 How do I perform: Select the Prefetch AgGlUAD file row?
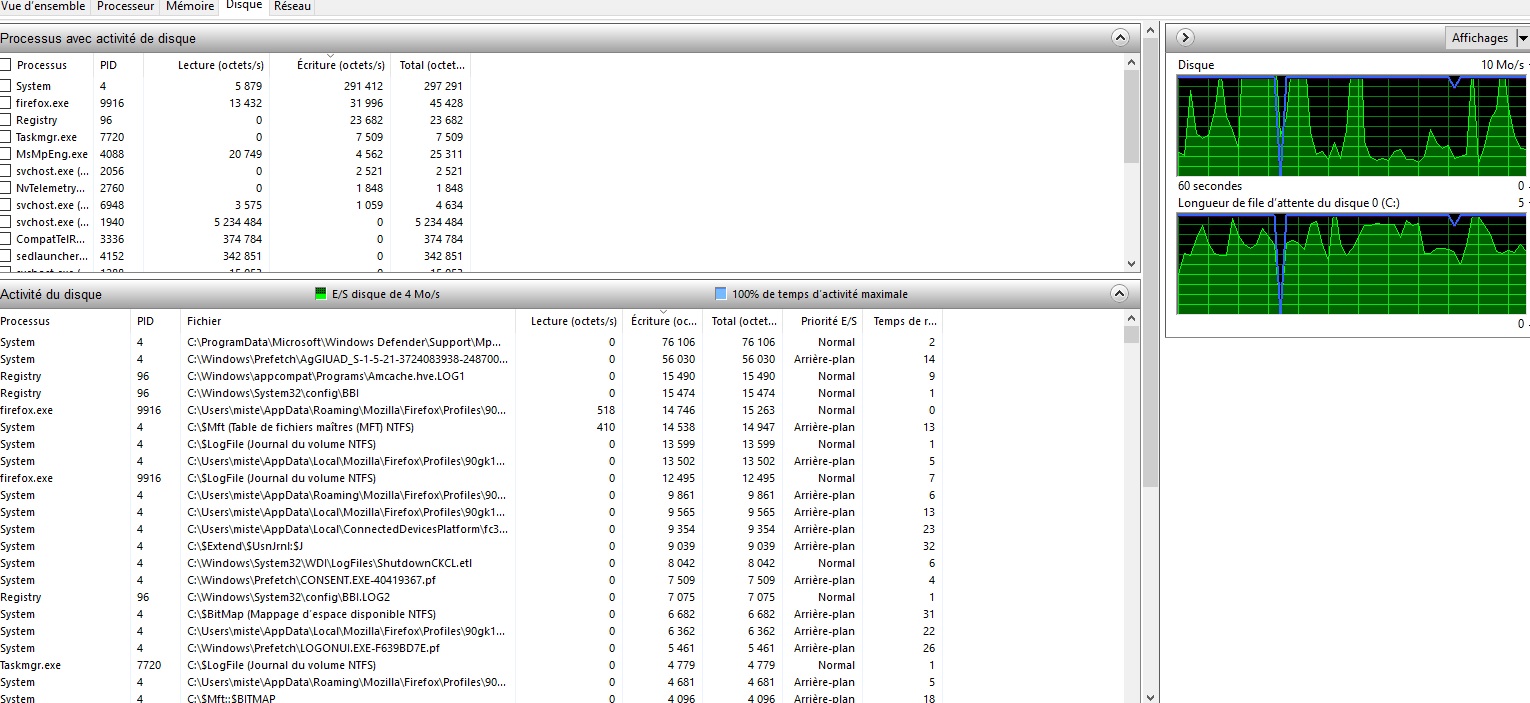tap(471, 359)
